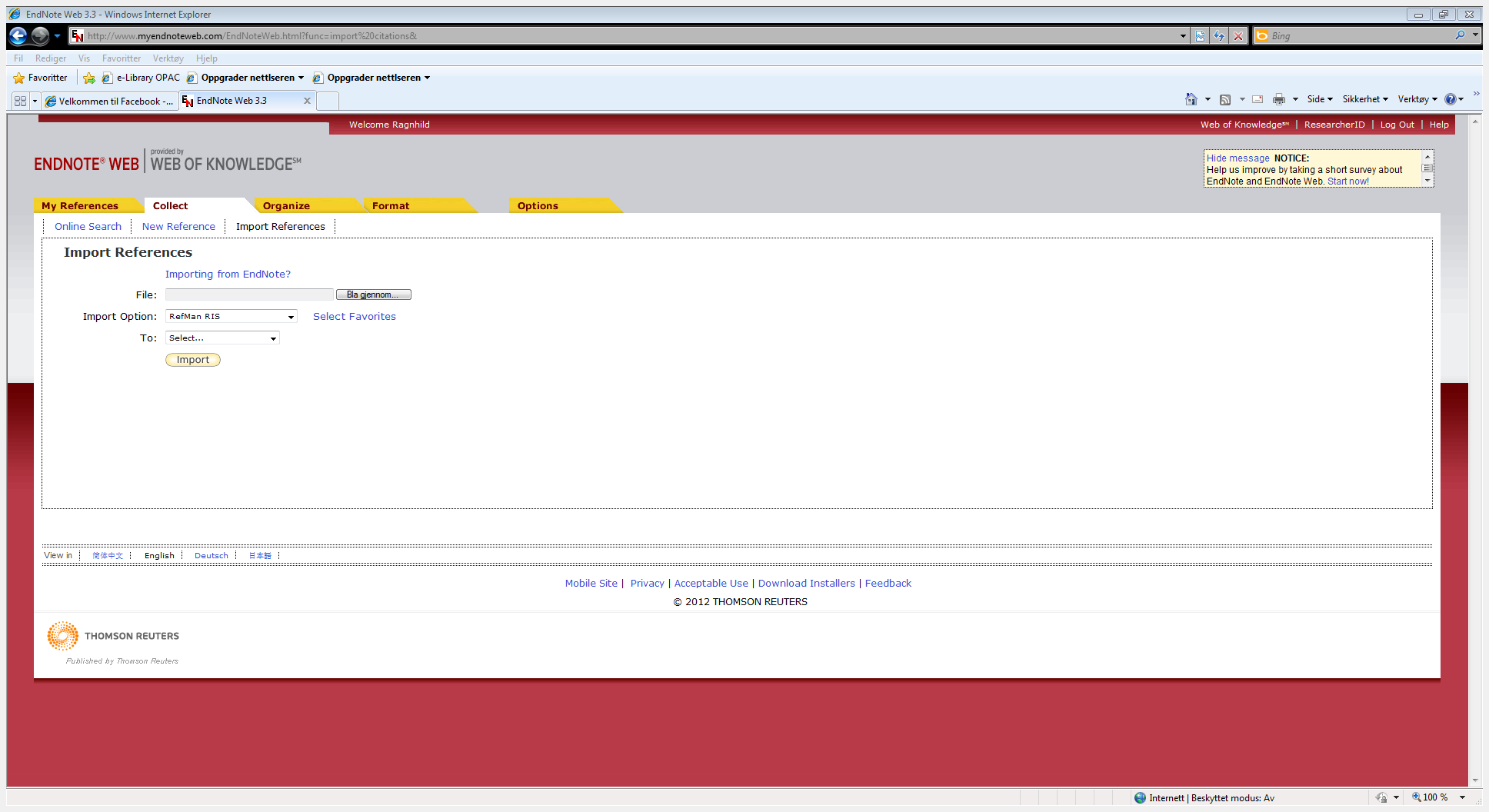Click the Help question mark icon in command bar
Screen dimensions: 1489x812
1450,99
